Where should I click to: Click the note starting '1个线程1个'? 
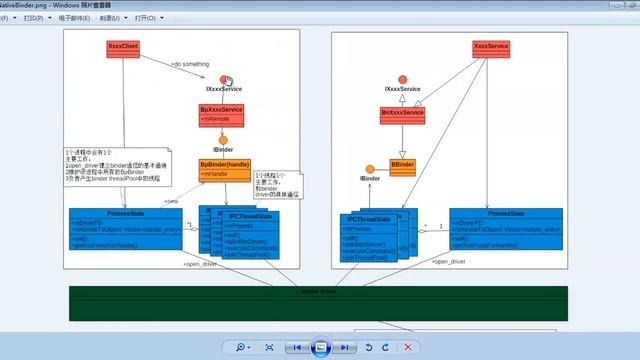(x=278, y=185)
